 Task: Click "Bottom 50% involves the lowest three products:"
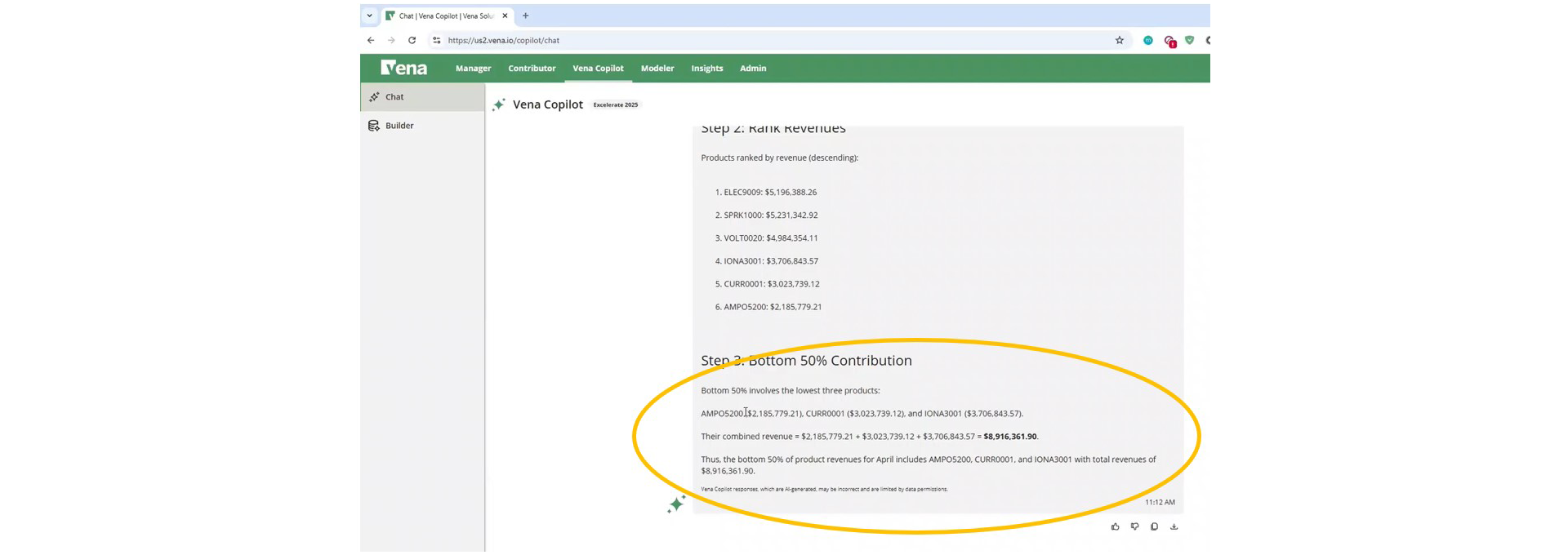click(791, 391)
